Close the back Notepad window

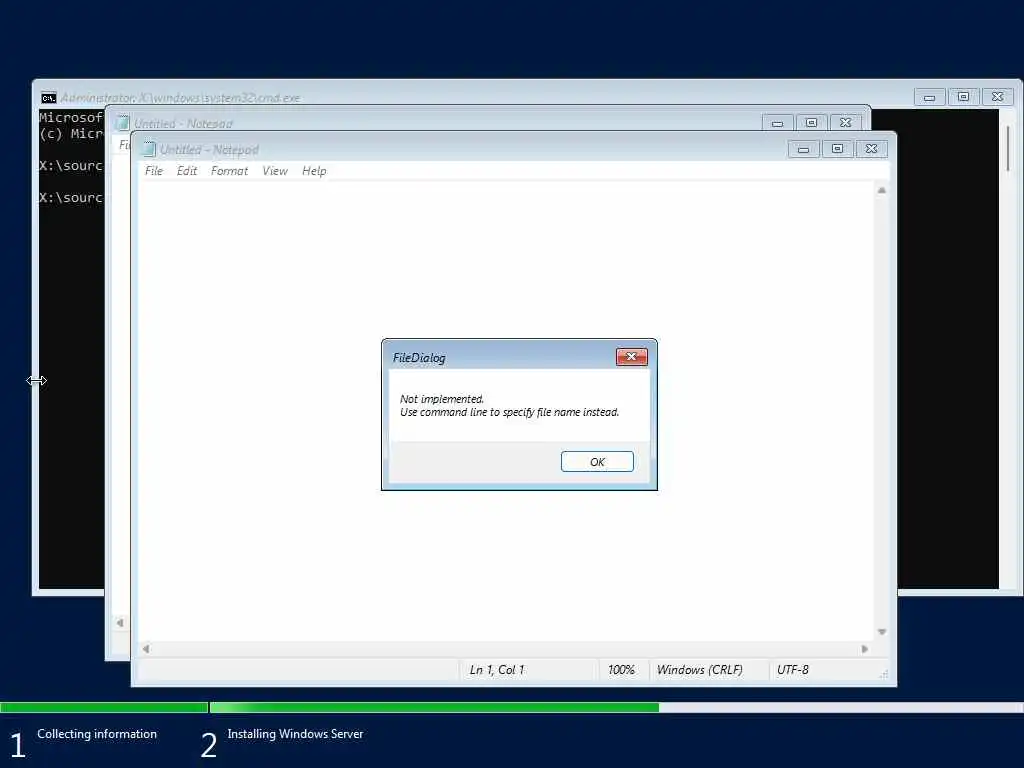845,123
